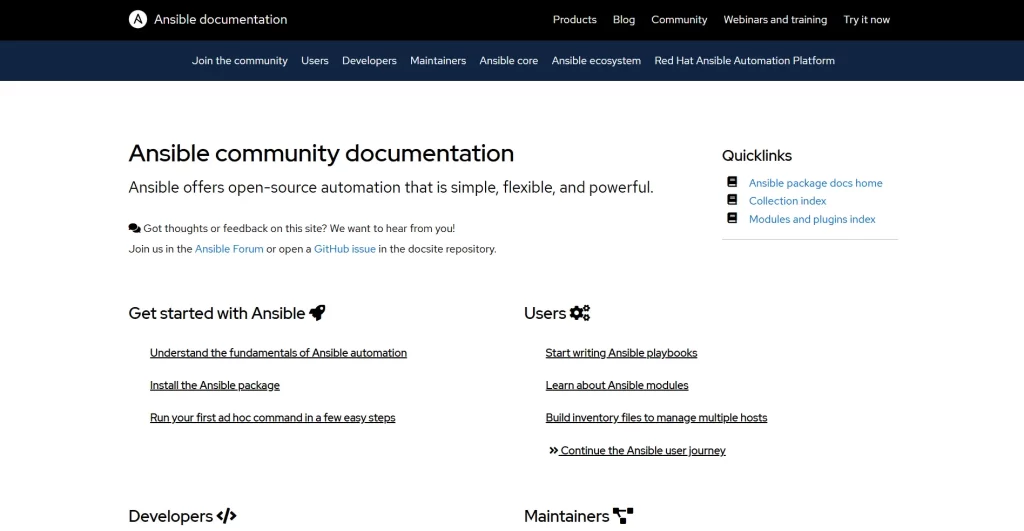Open Learn about Ansible modules link
Viewport: 1024px width, 531px height.
pos(617,385)
